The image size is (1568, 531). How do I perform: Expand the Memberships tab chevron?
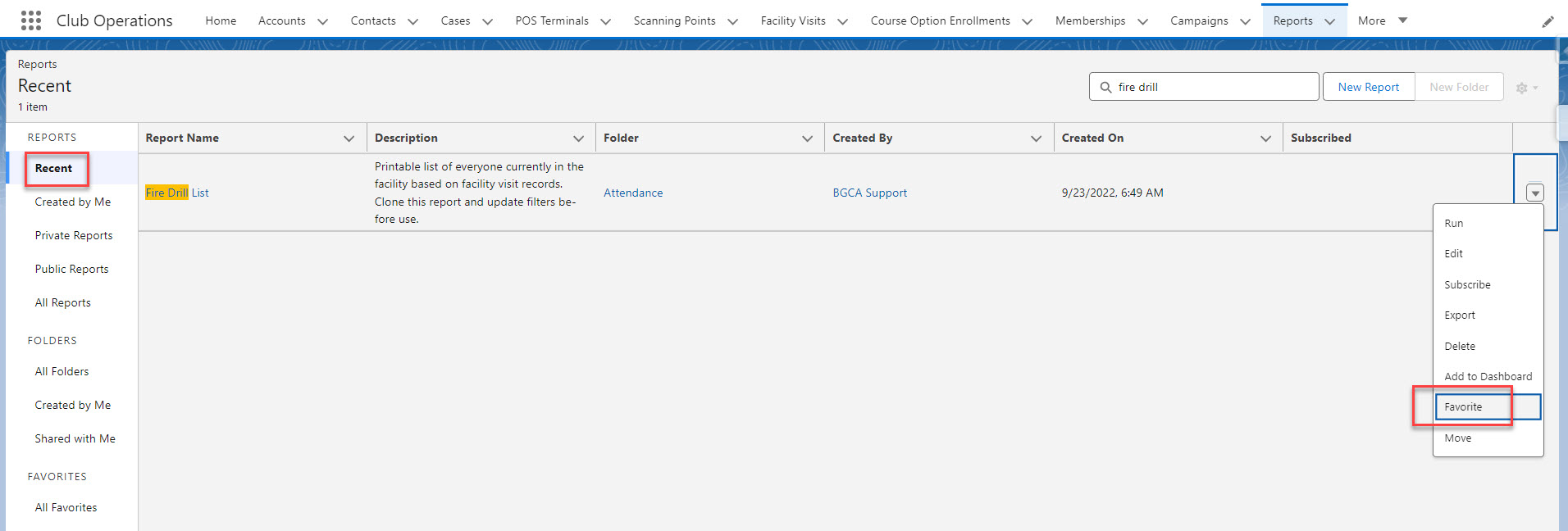(x=1142, y=21)
